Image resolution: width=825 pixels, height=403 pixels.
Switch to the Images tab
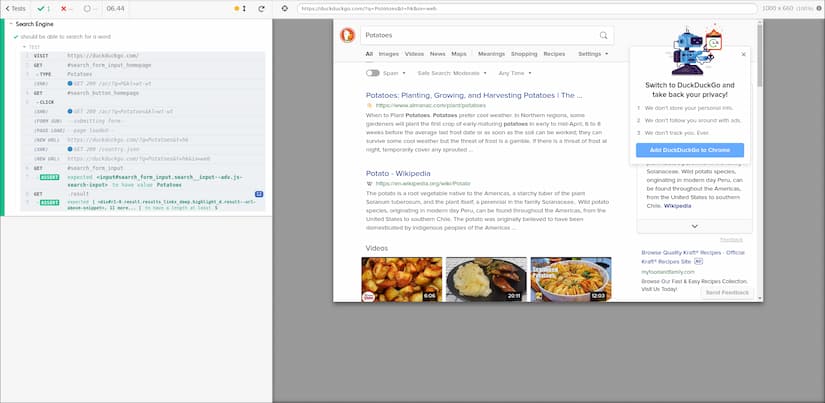point(389,54)
